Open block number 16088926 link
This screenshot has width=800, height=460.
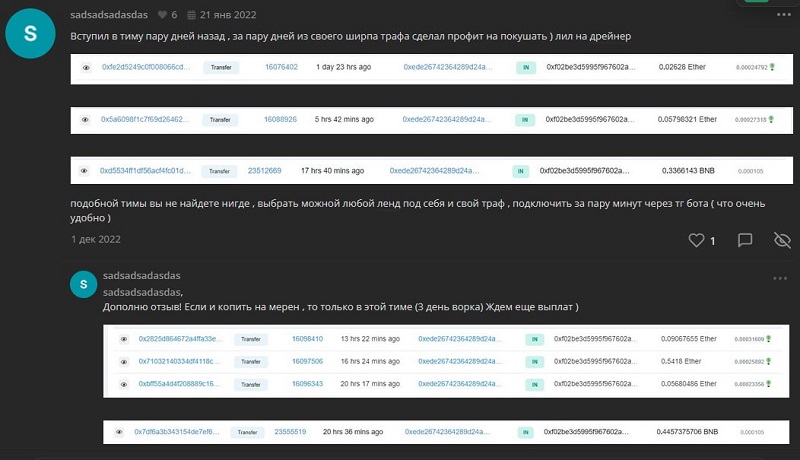[x=280, y=119]
